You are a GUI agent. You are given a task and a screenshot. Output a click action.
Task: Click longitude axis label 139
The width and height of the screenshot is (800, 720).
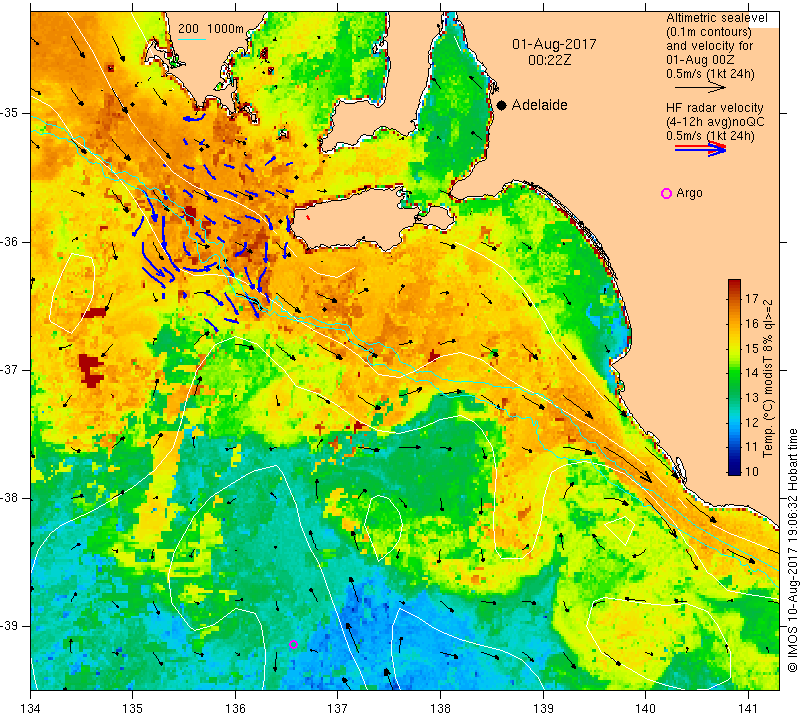pos(543,709)
